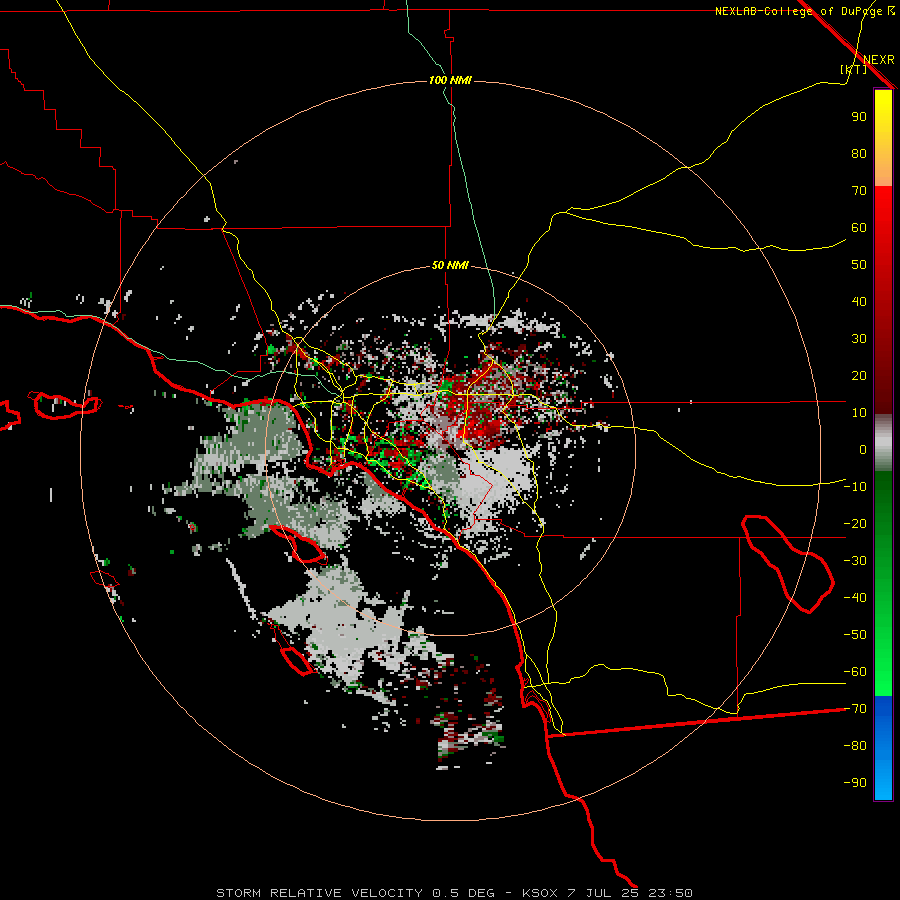Click the '-80' value on the velocity scale
The image size is (900, 900).
pyautogui.click(x=855, y=746)
